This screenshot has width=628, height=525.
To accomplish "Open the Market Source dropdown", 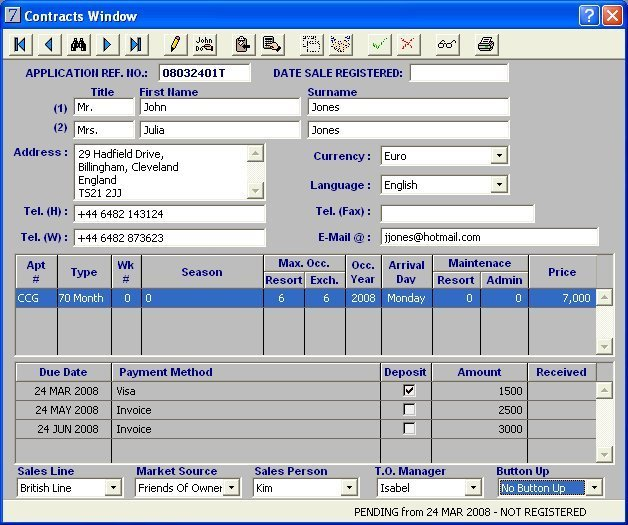I will point(231,488).
